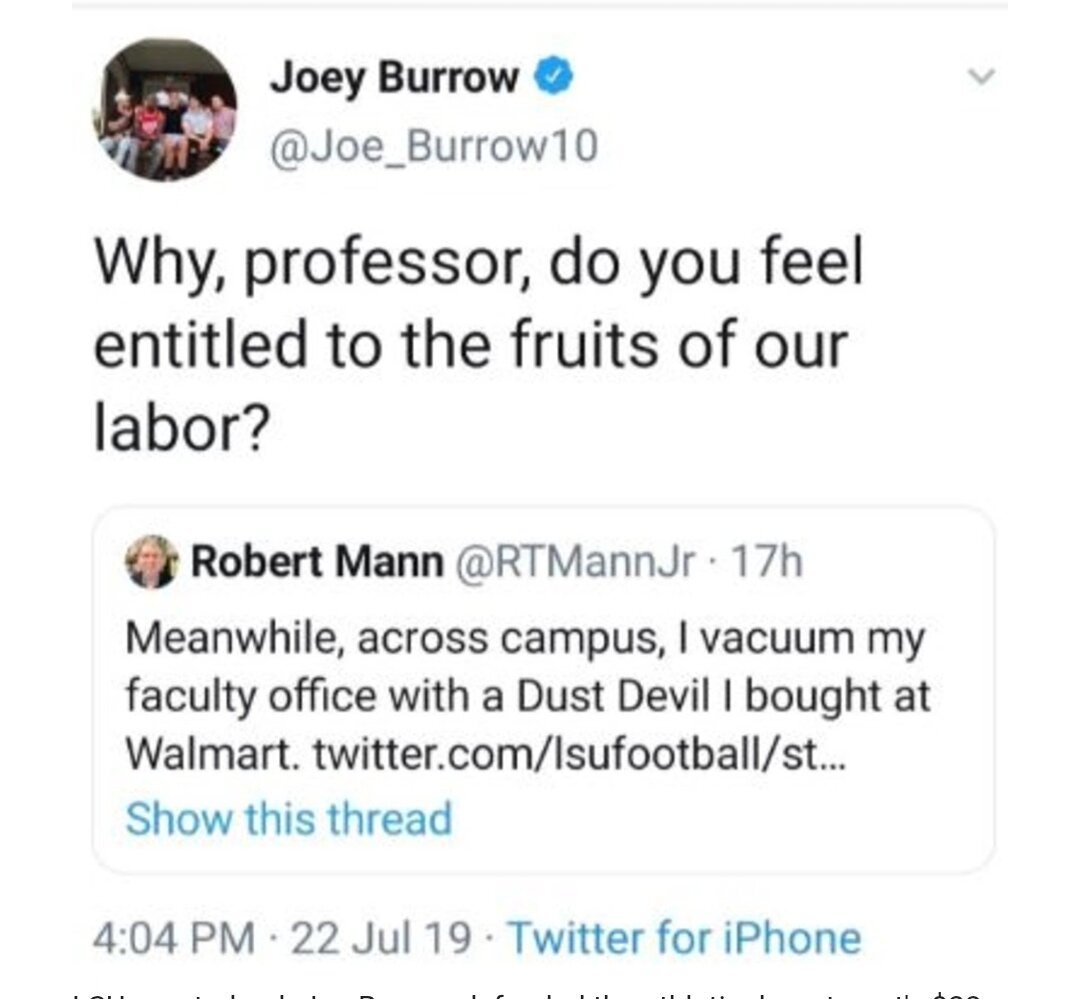The height and width of the screenshot is (999, 1080).
Task: Click the @Joe_Burrow10 handle
Action: tap(434, 147)
